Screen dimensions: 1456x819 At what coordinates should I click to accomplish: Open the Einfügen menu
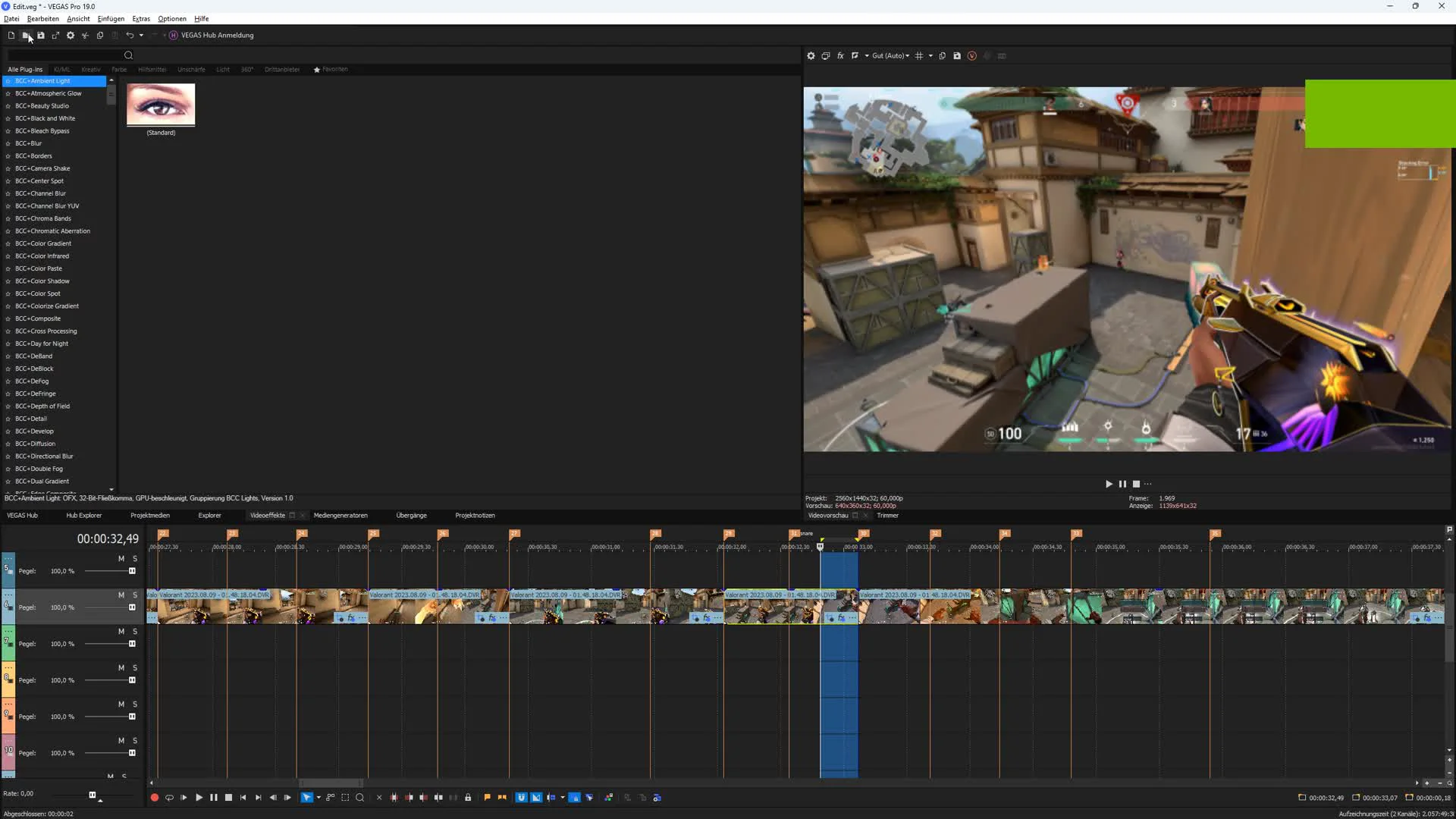tap(111, 19)
